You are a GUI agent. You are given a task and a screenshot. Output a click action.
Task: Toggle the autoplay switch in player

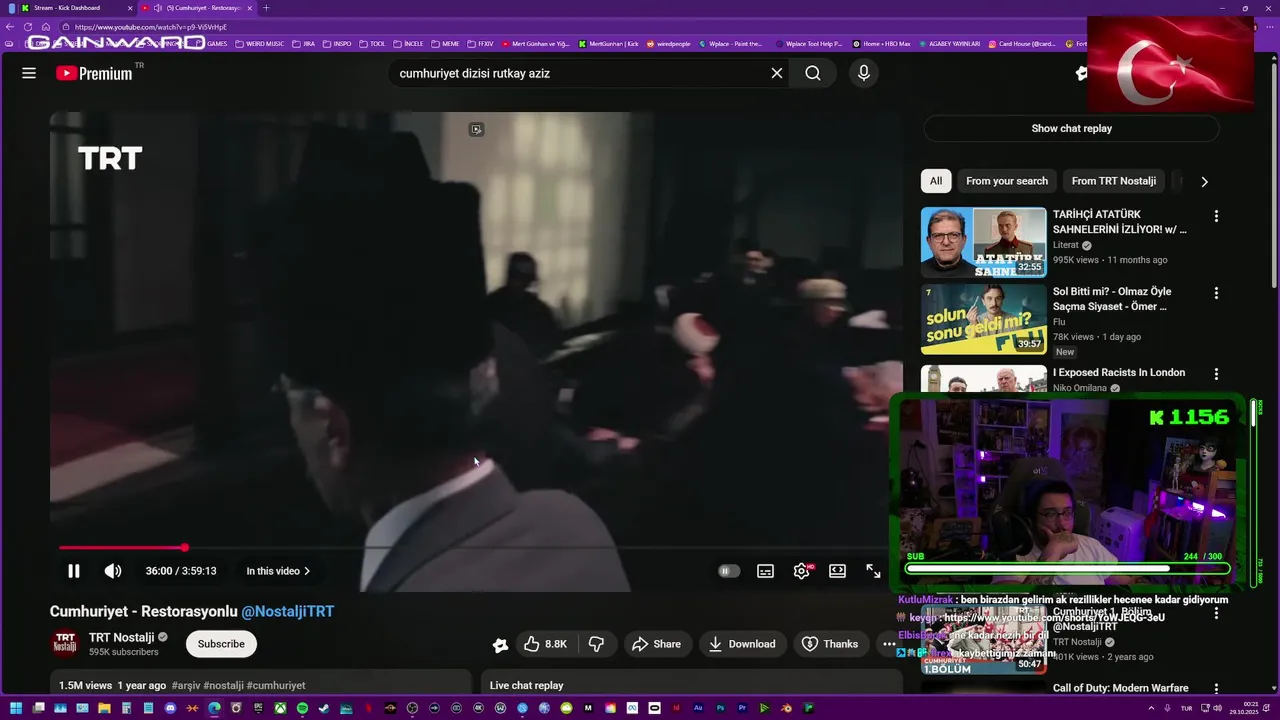click(x=729, y=571)
